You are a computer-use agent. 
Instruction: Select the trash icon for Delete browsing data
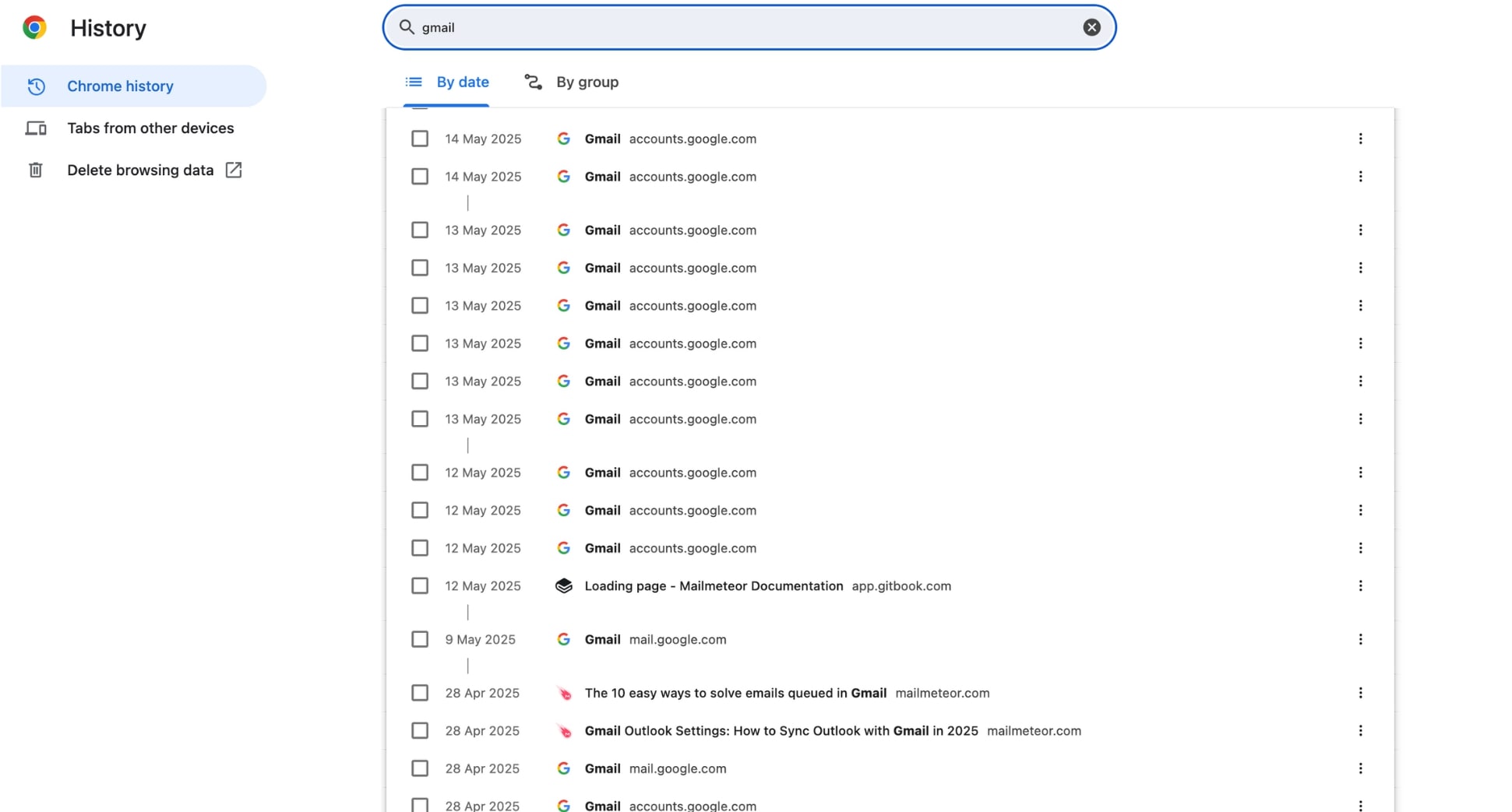(36, 170)
